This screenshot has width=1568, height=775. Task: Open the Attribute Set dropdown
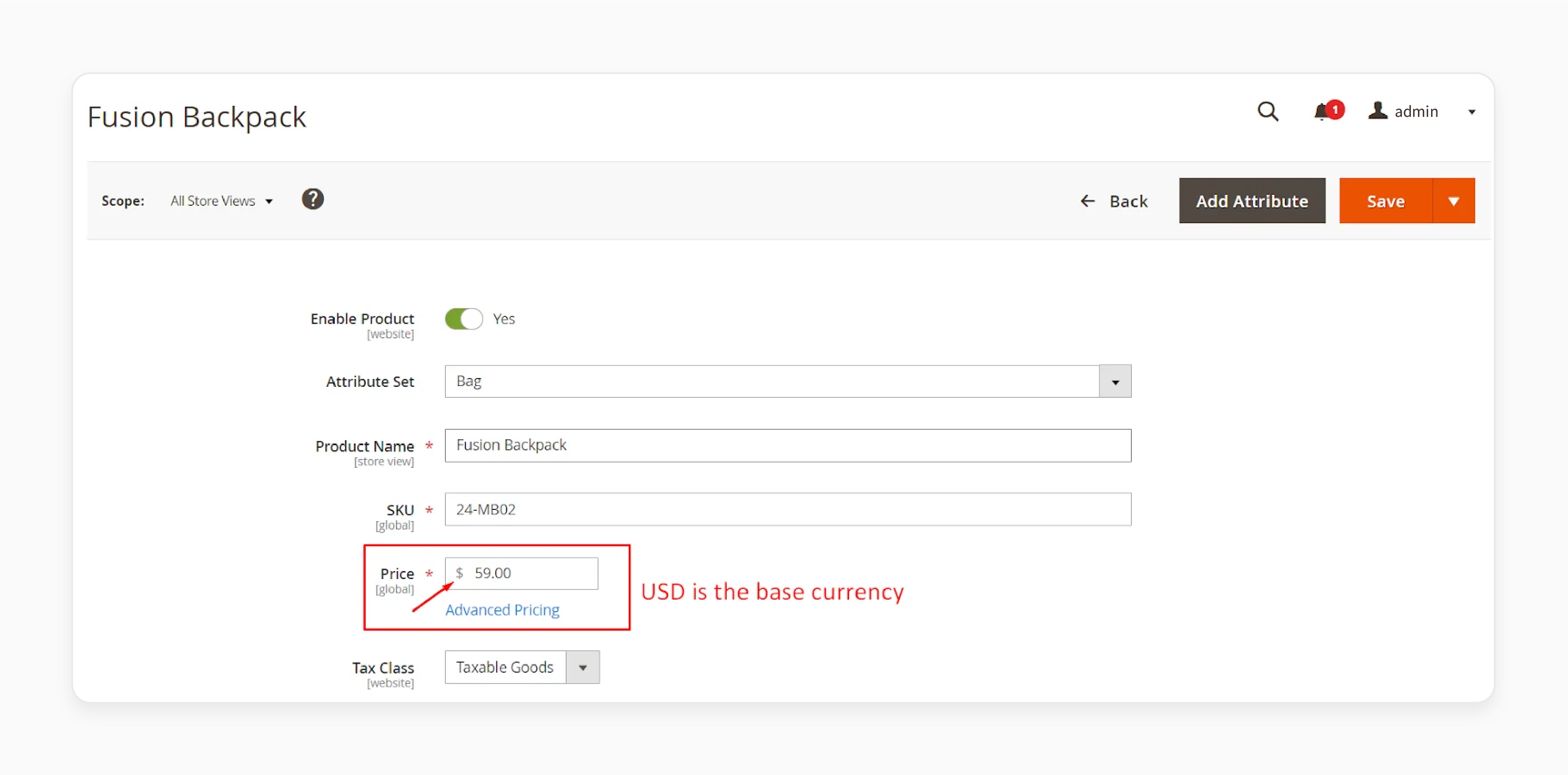787,381
